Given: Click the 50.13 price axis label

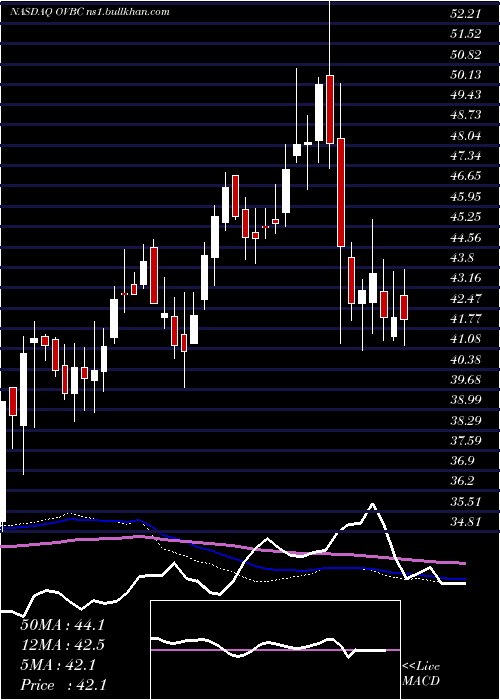Looking at the screenshot, I should 465,75.
